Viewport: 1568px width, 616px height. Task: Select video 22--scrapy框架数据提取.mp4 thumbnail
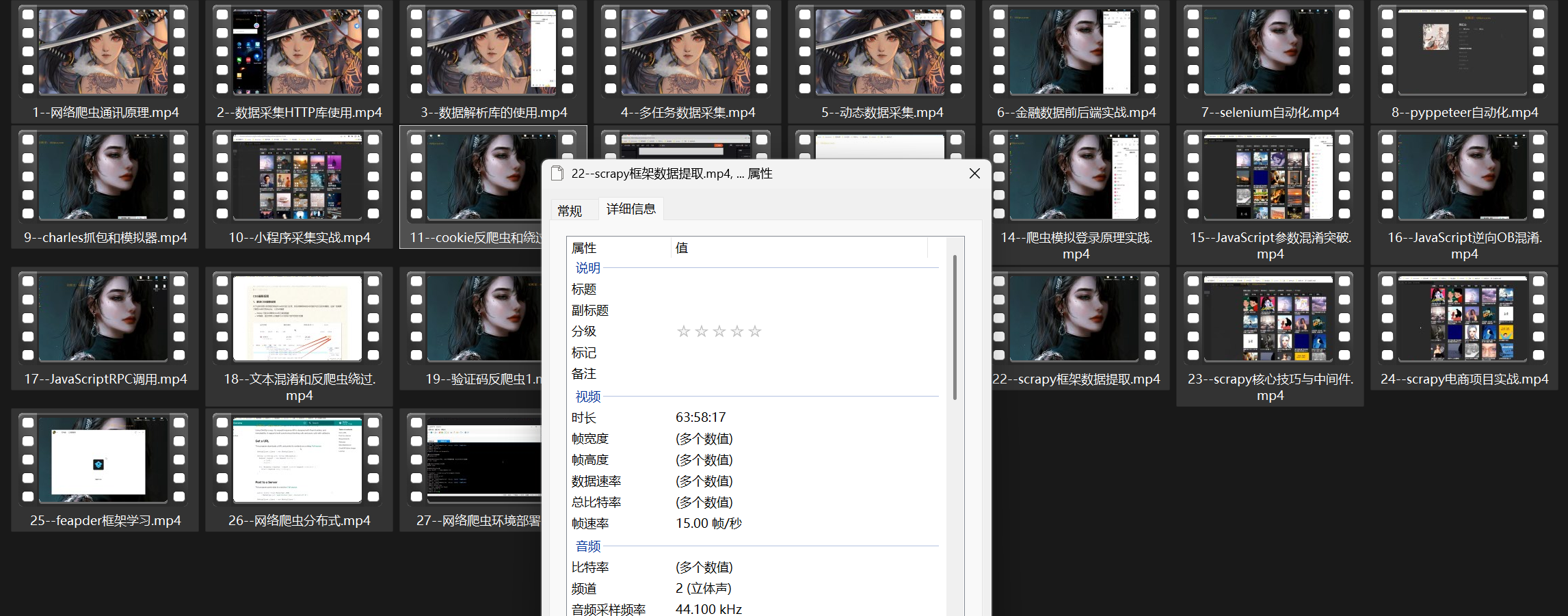click(x=1076, y=318)
